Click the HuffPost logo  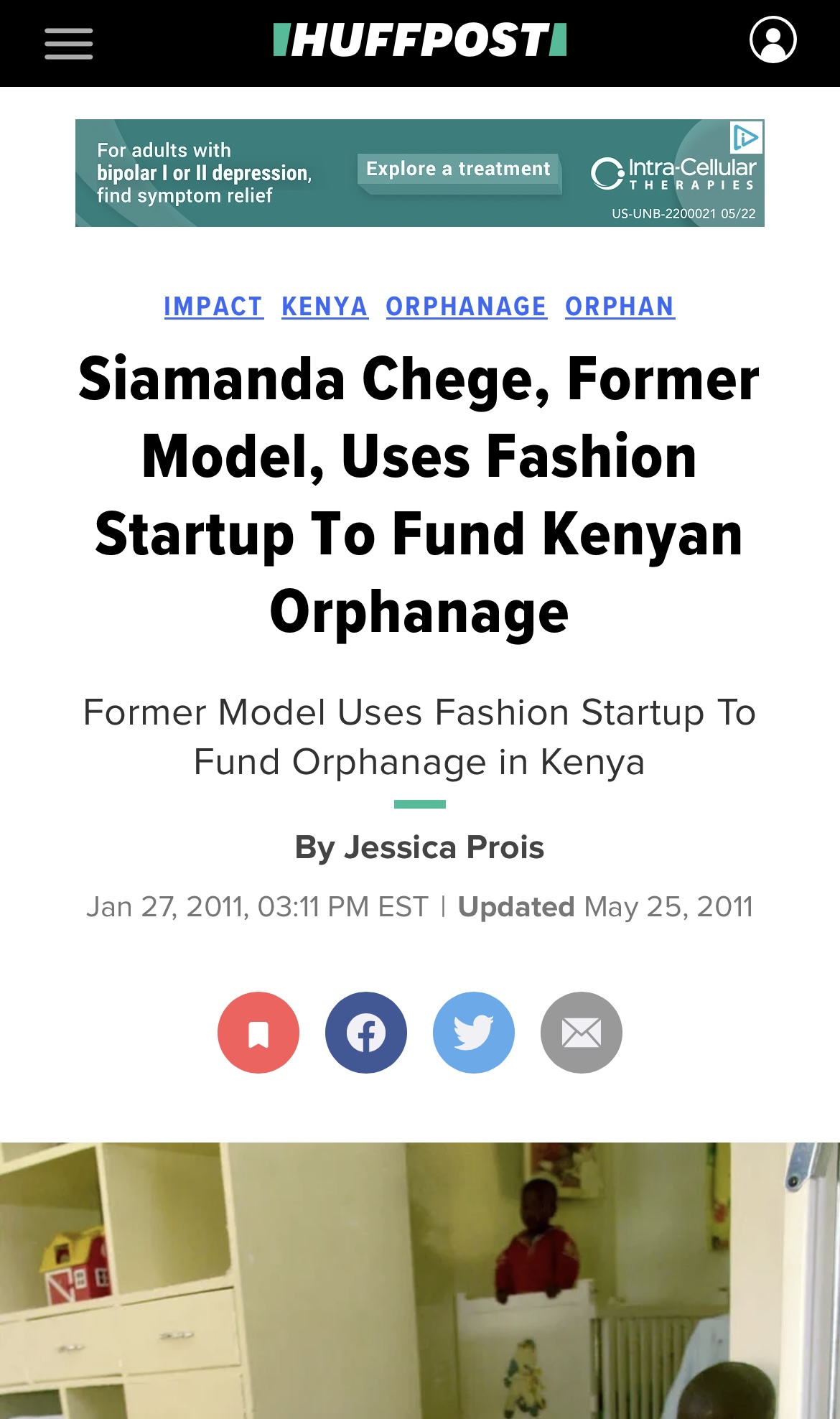click(420, 40)
